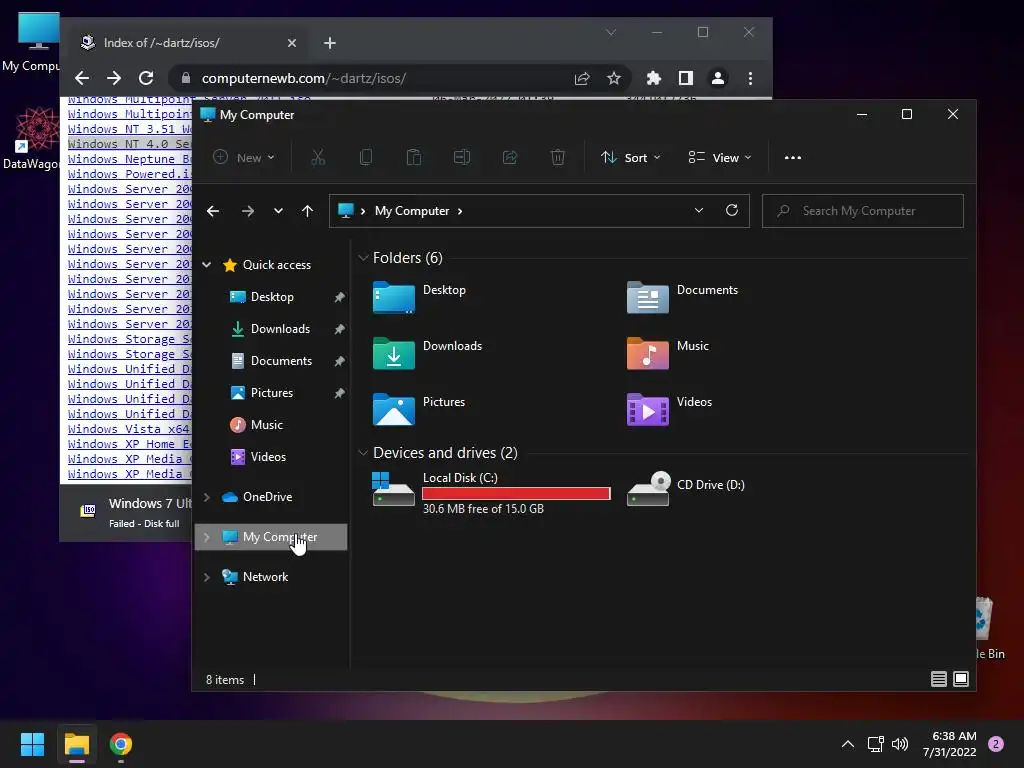Select the Local Disk (C:) drive

[x=492, y=492]
